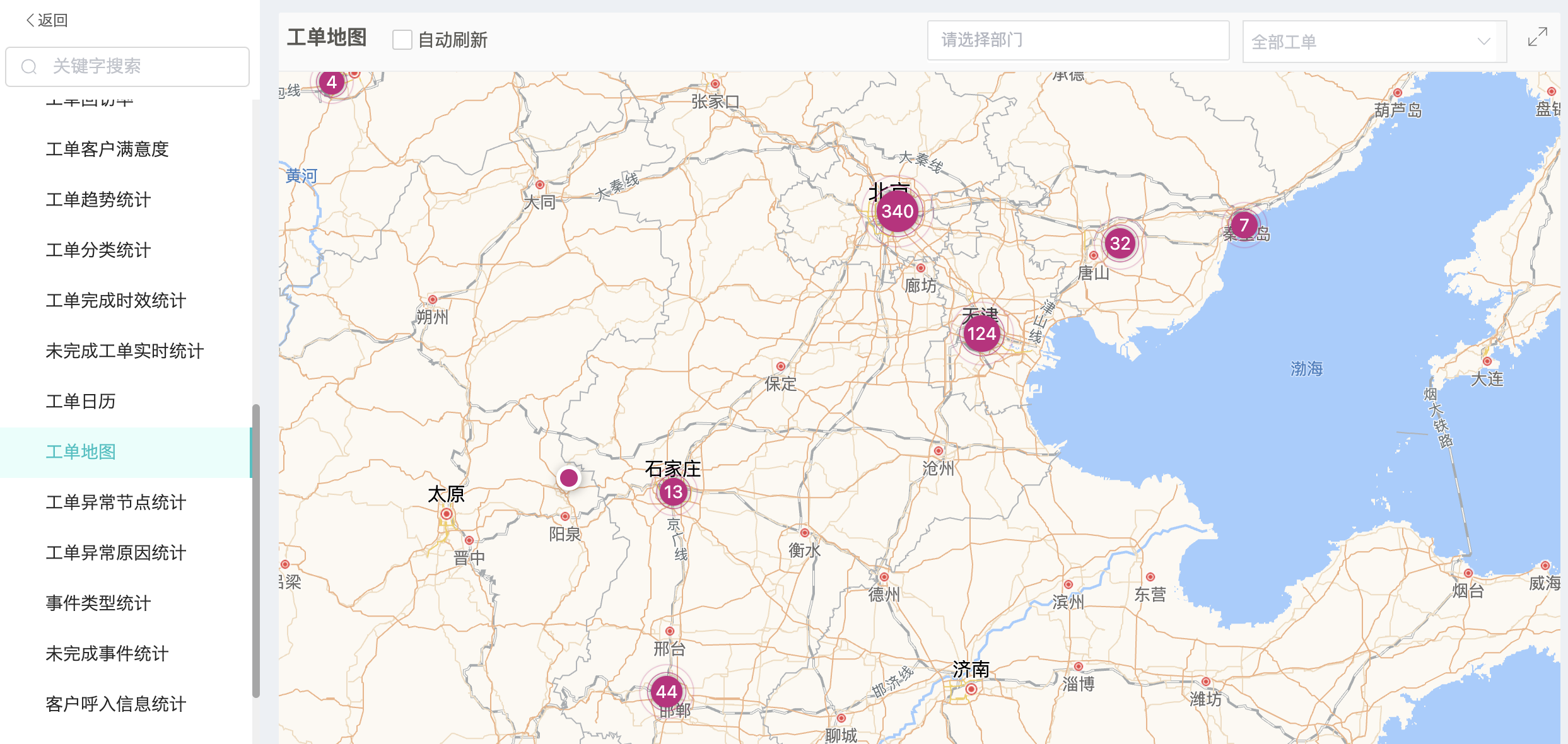Screen dimensions: 1568x744
Task: Click the 威海 city label
Action: click(1545, 583)
